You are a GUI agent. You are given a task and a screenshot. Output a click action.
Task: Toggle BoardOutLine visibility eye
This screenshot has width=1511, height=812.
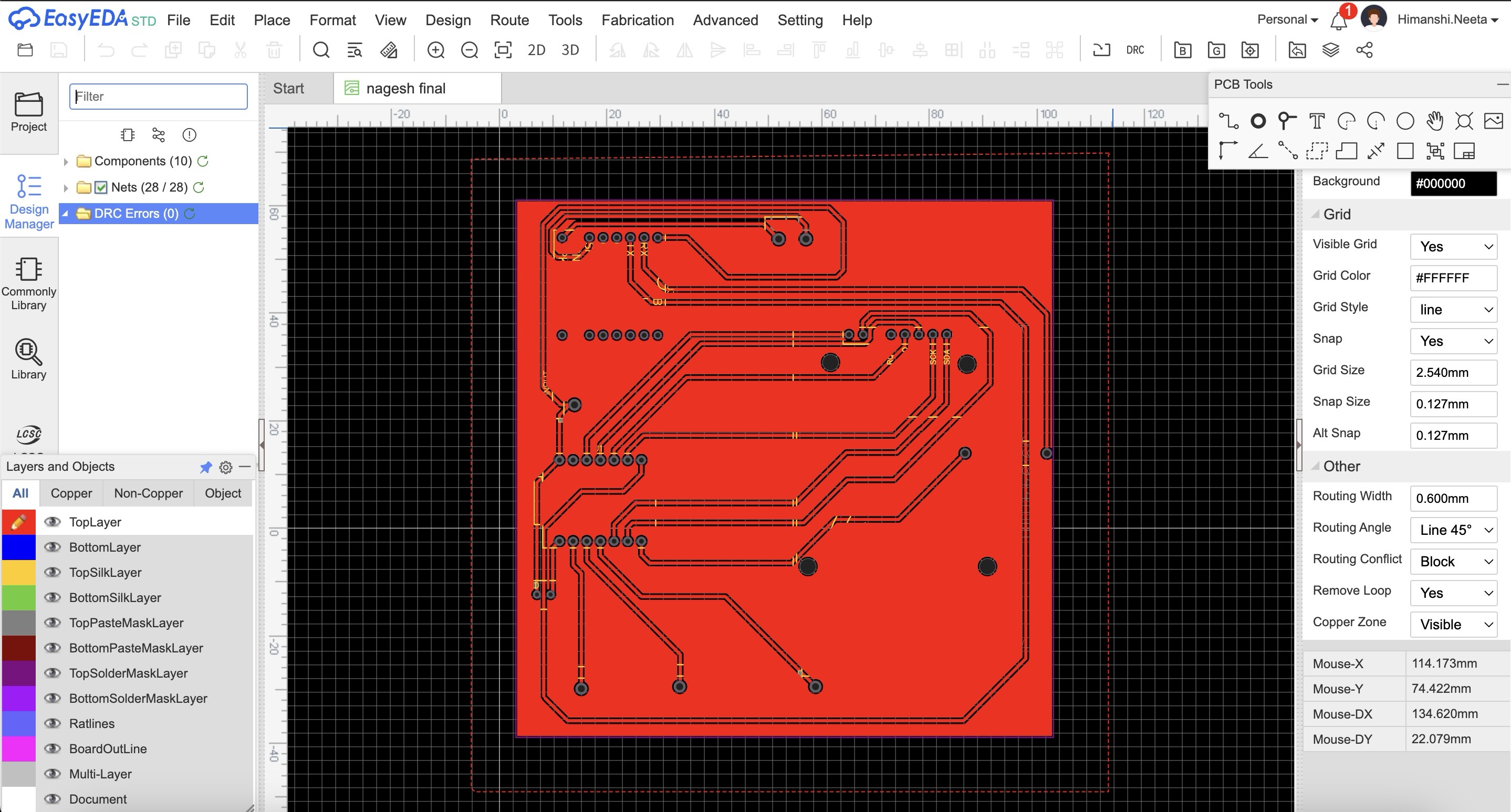tap(53, 748)
